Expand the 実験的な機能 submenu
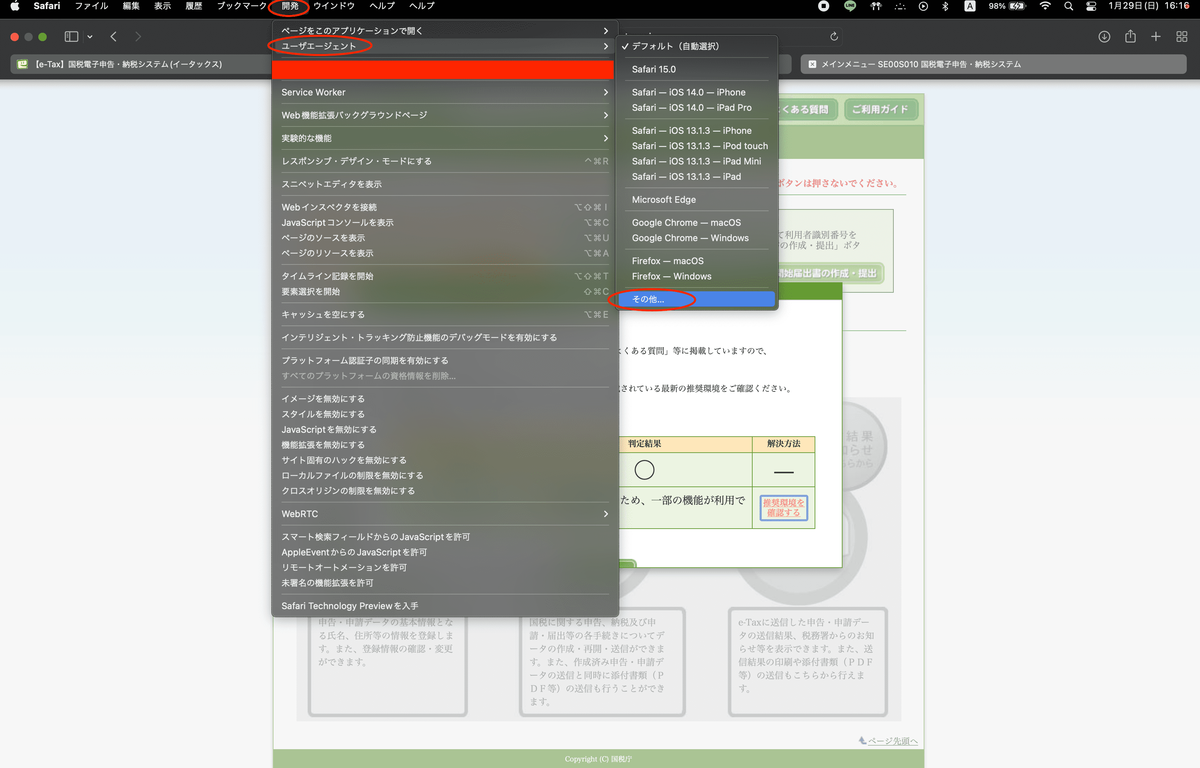 pos(445,138)
